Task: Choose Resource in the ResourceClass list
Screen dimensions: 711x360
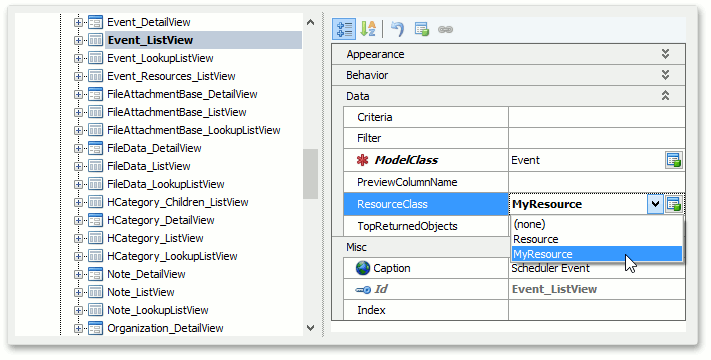Action: click(x=597, y=239)
